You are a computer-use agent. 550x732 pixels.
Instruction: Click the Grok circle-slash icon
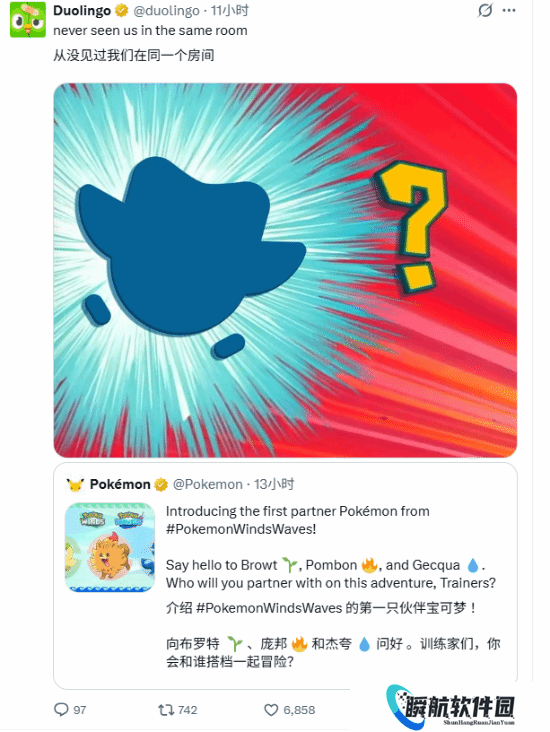click(x=485, y=10)
